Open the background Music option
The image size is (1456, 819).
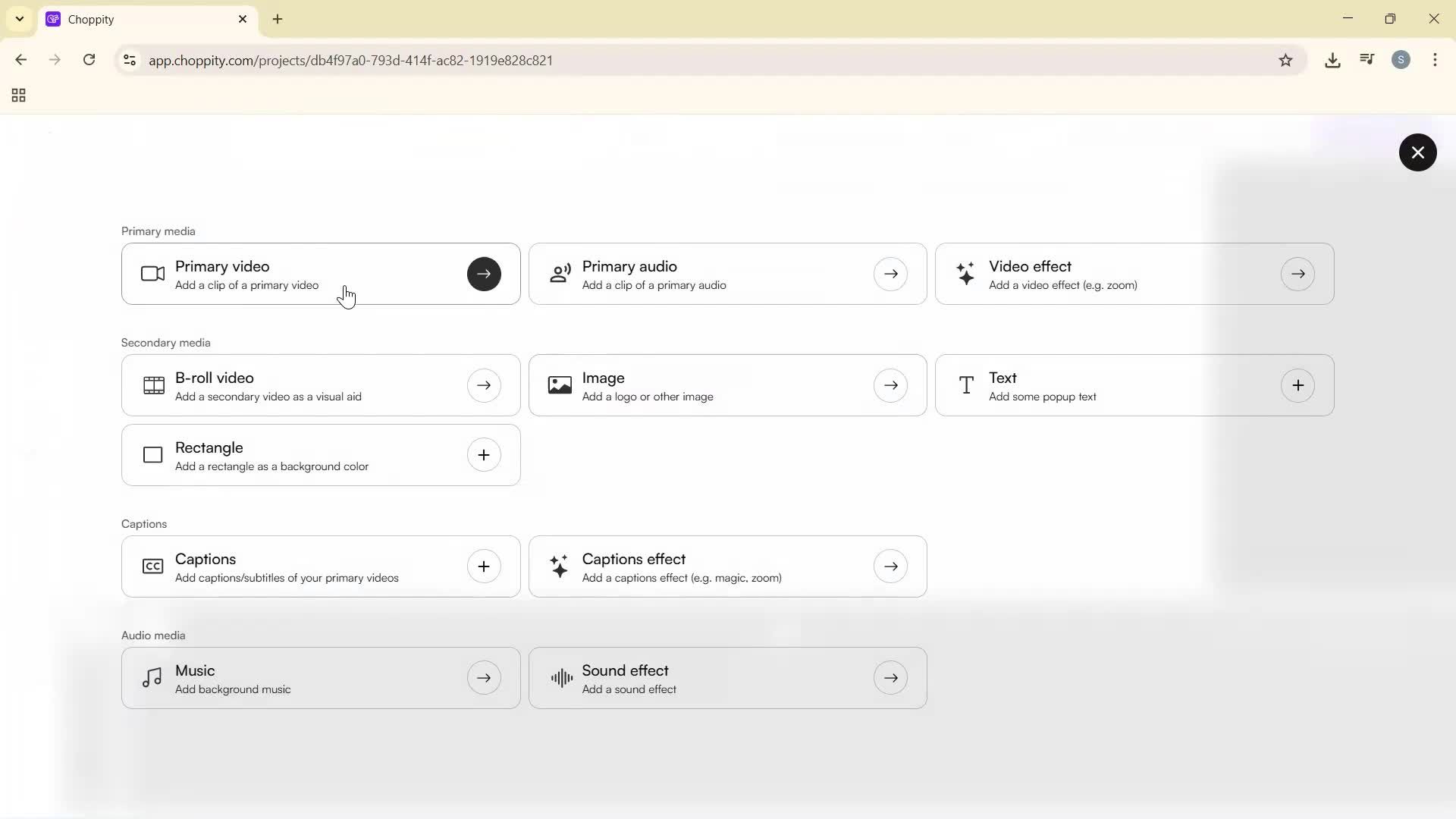click(320, 677)
